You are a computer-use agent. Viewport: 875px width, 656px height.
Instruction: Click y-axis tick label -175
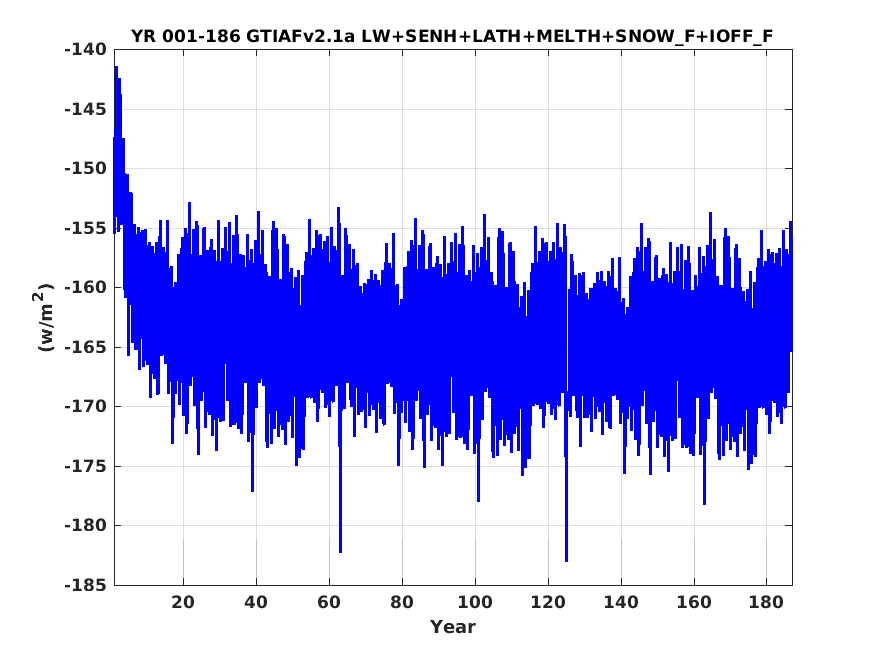tap(85, 466)
